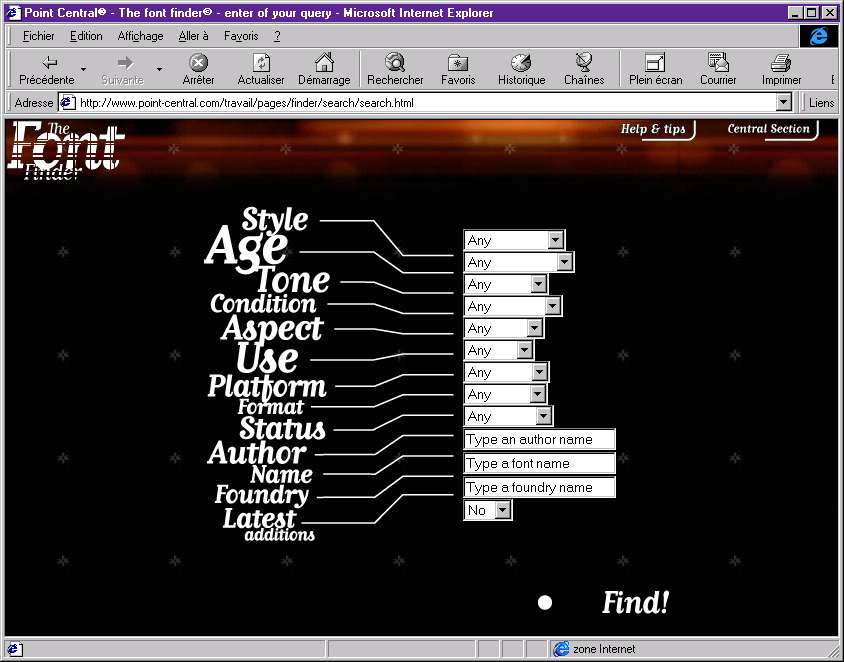
Task: Stop loading with the Arrêter icon
Action: pos(199,62)
